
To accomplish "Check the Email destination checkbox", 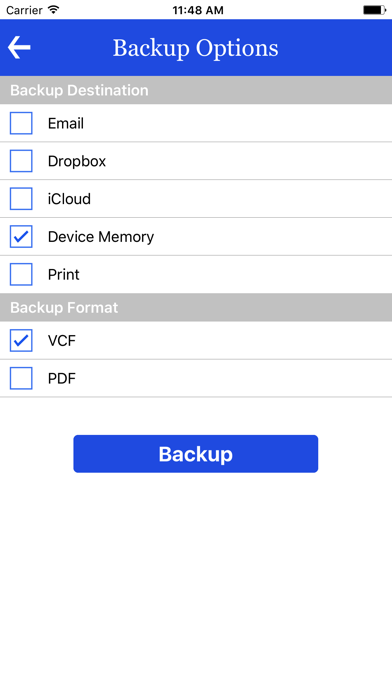I will [21, 123].
